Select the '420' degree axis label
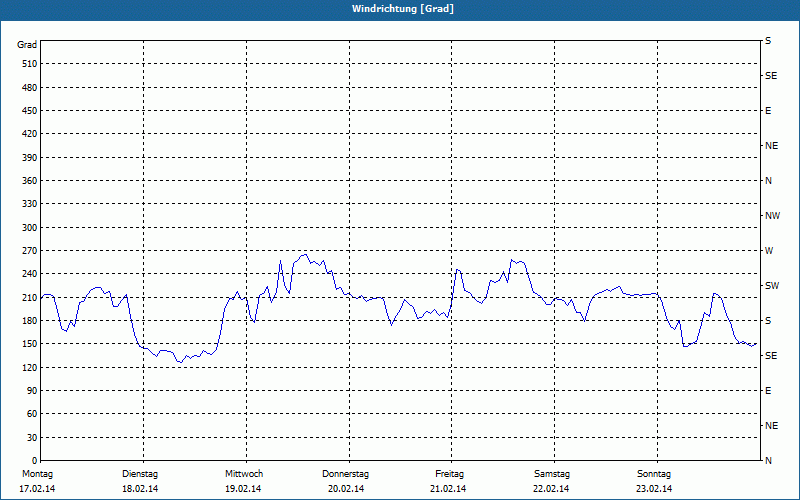The image size is (800, 500). pos(30,134)
